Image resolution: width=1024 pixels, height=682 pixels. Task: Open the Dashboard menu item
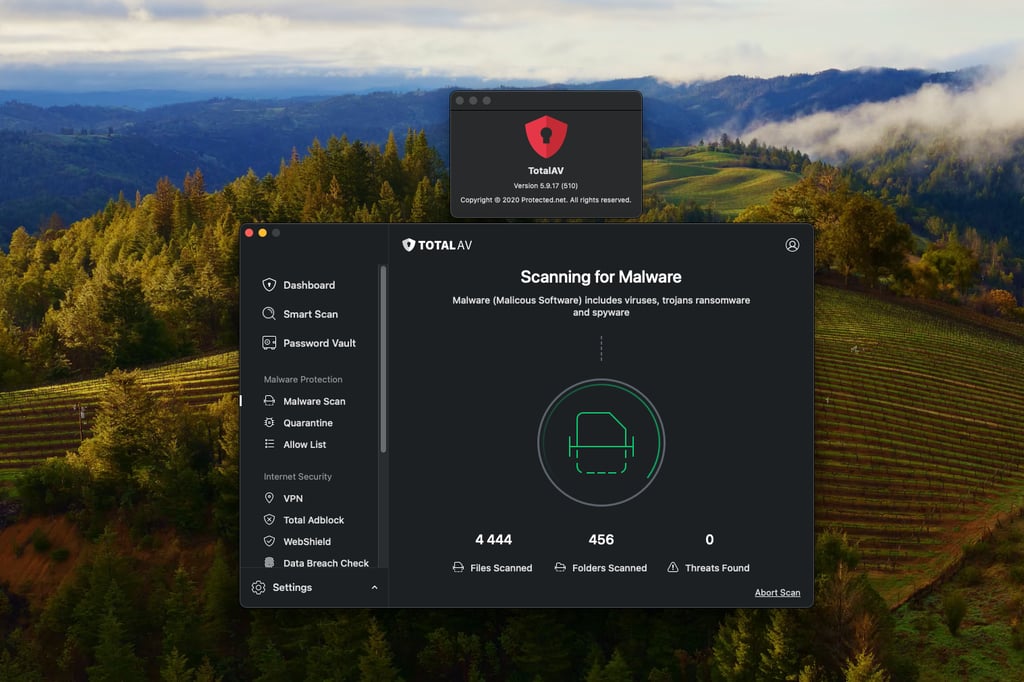tap(309, 285)
